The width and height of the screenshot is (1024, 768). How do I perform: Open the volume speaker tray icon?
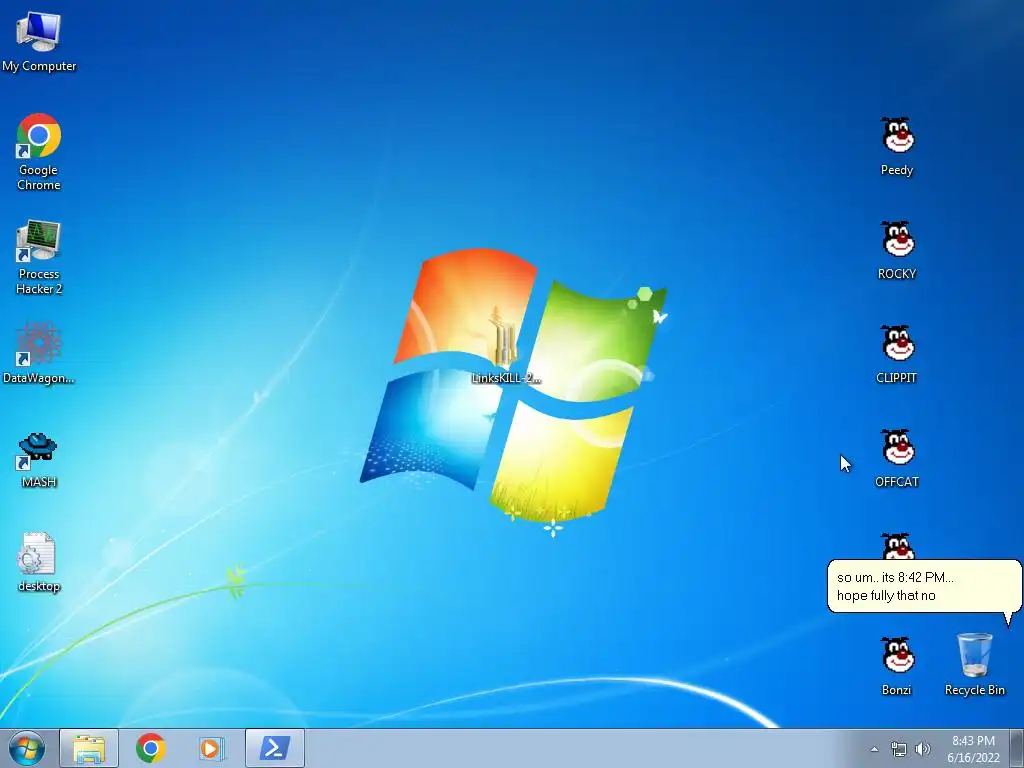pyautogui.click(x=923, y=749)
